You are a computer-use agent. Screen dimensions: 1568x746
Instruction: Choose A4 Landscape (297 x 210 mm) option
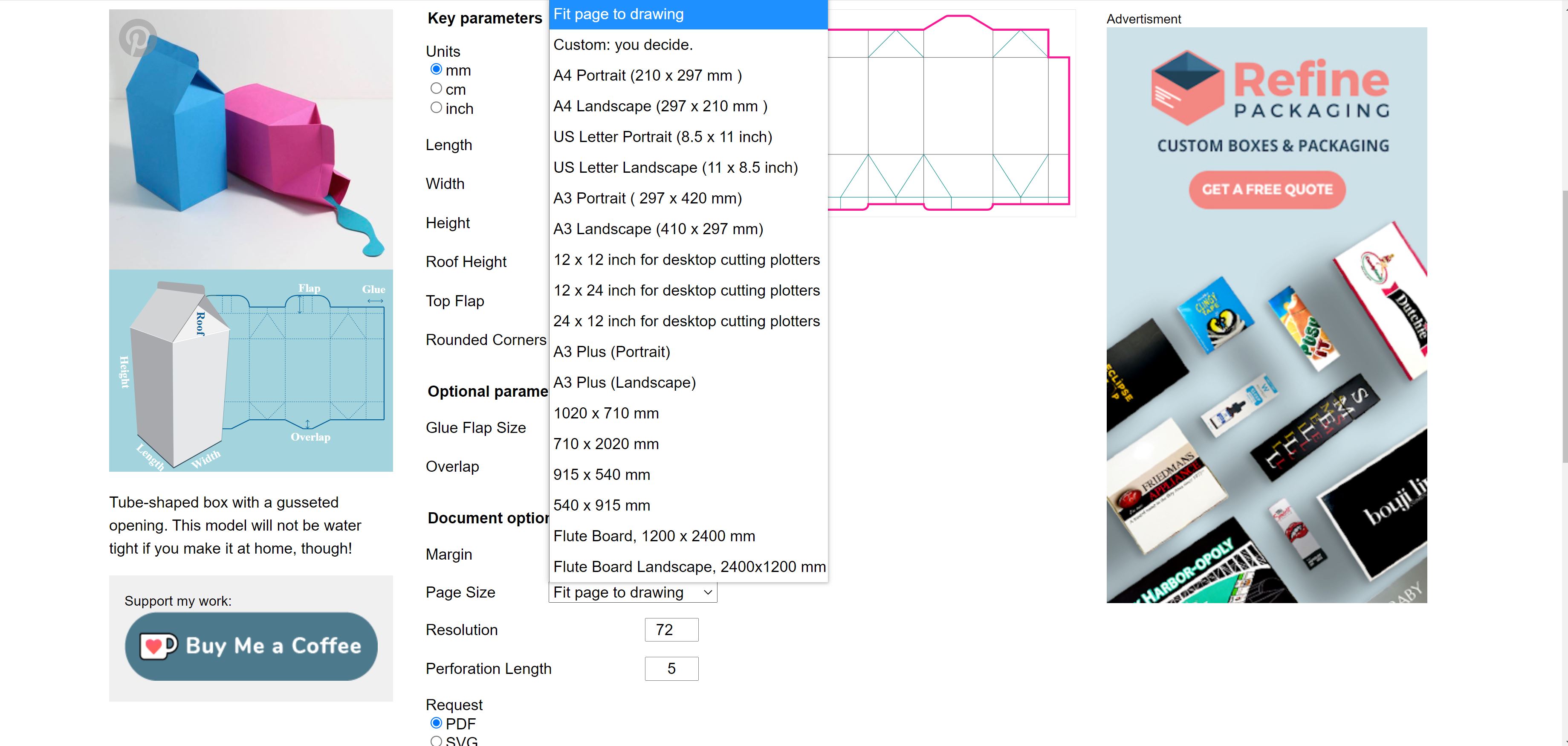coord(688,106)
